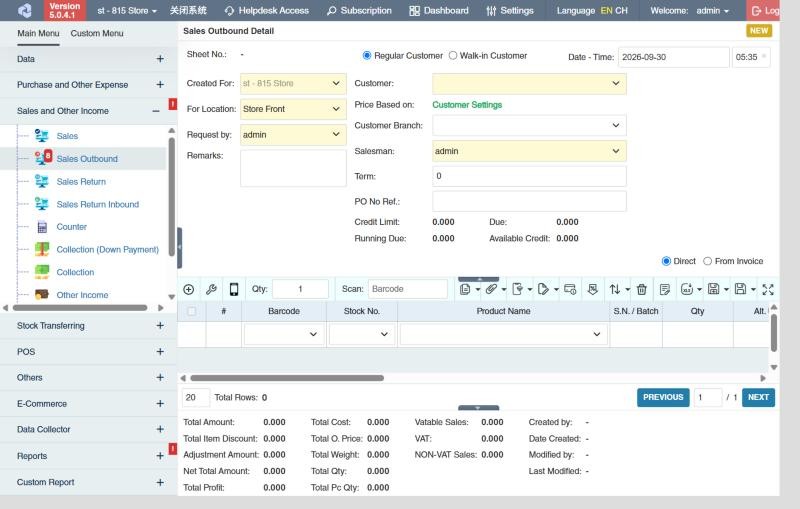The height and width of the screenshot is (509, 800).
Task: Select Walk-in Customer radio button
Action: pos(453,55)
